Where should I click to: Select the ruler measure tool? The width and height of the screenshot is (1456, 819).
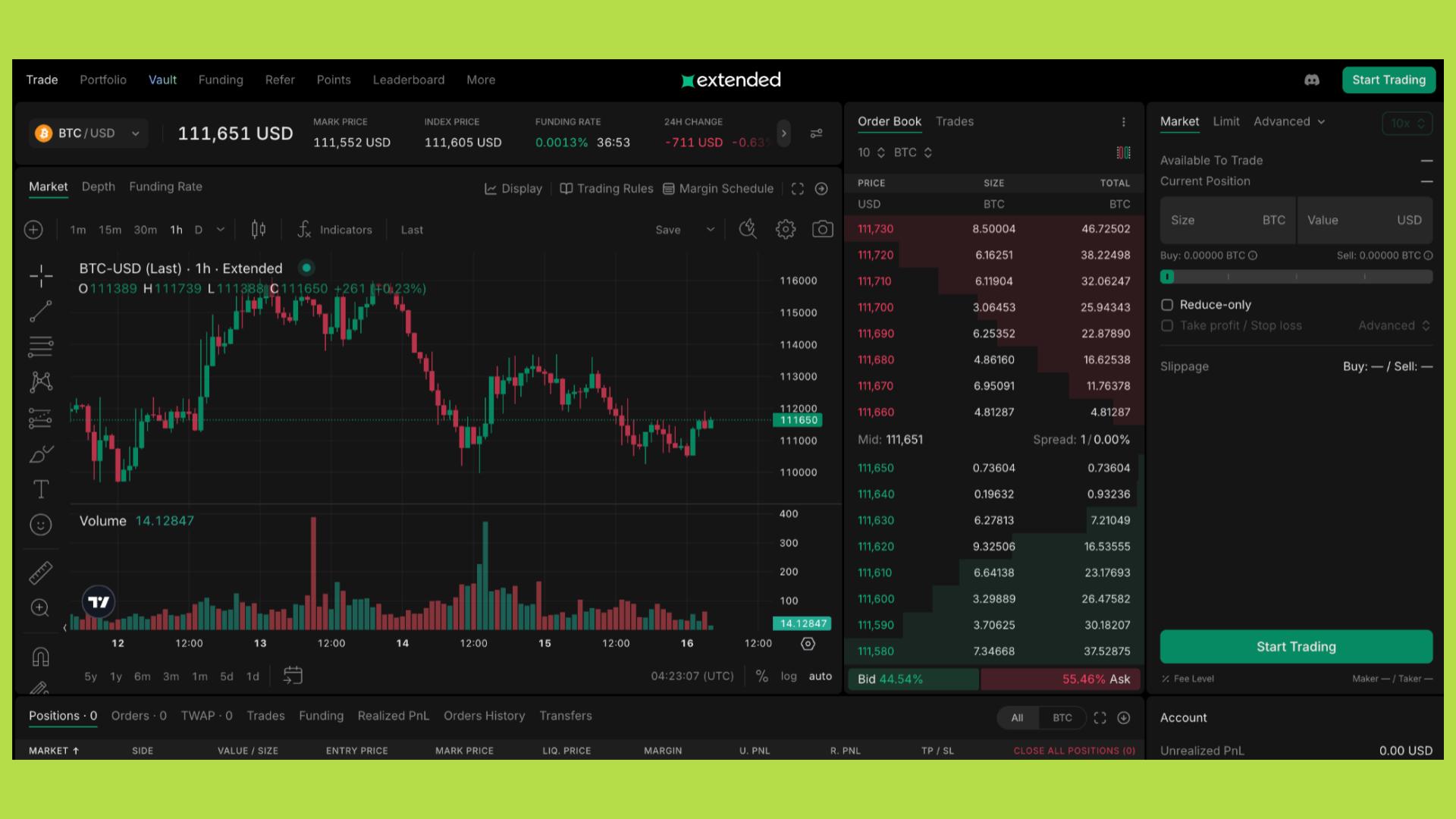pos(41,573)
